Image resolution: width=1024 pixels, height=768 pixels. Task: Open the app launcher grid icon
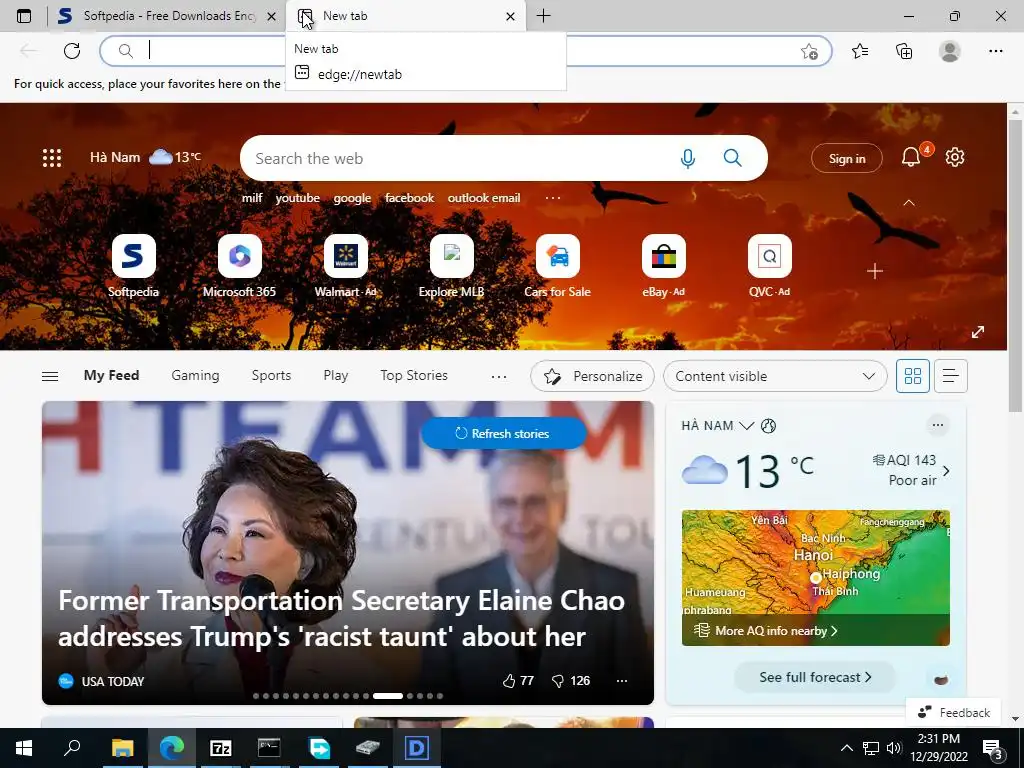click(x=52, y=157)
